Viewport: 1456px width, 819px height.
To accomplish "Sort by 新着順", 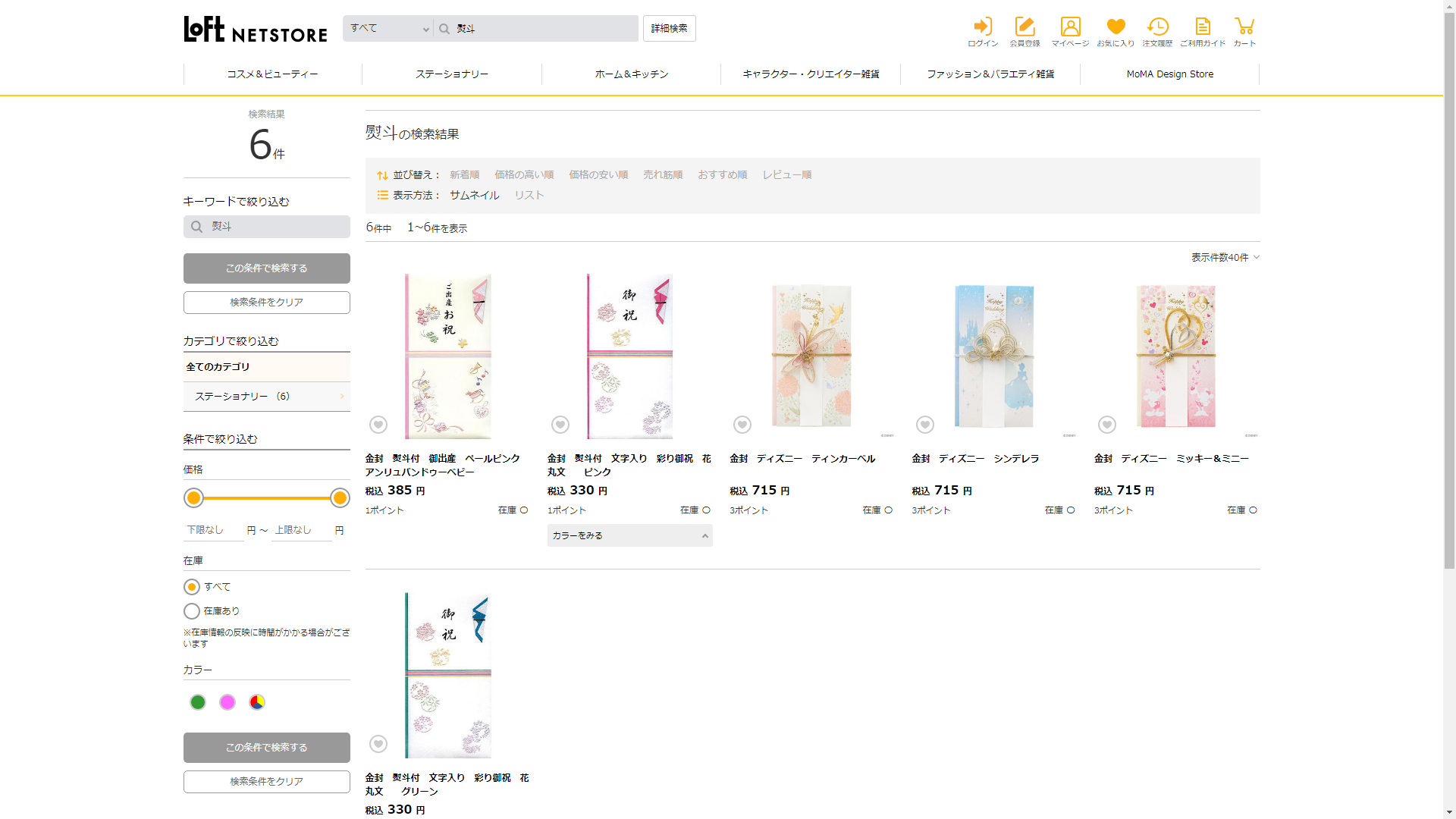I will pos(464,175).
